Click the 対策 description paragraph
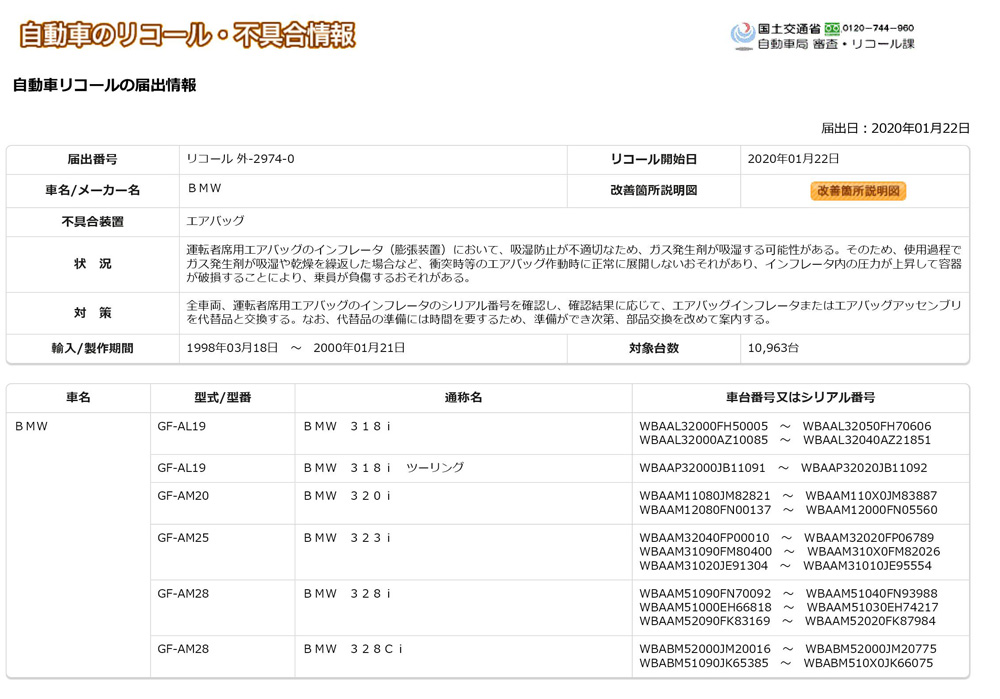Screen dimensions: 1000x699 (x=574, y=312)
